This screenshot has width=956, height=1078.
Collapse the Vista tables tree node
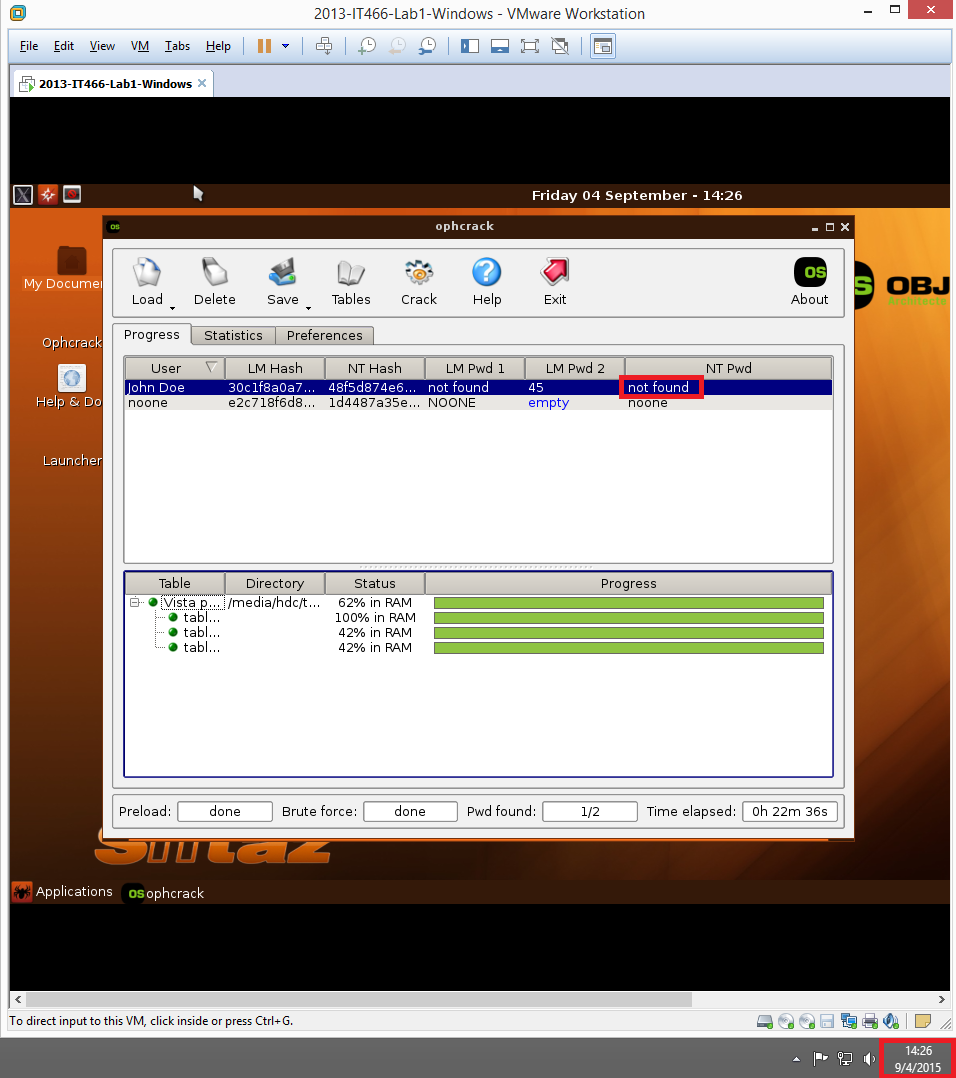point(135,602)
